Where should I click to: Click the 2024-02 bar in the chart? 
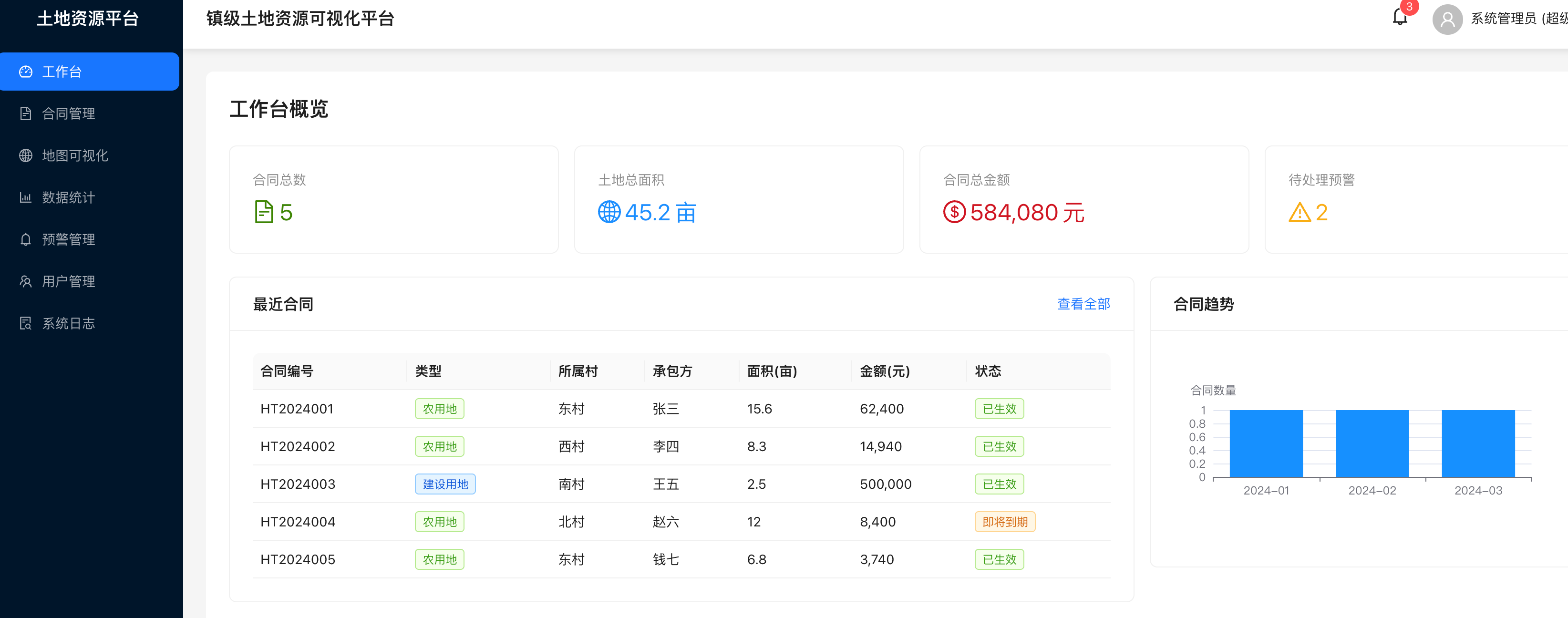pyautogui.click(x=1372, y=443)
